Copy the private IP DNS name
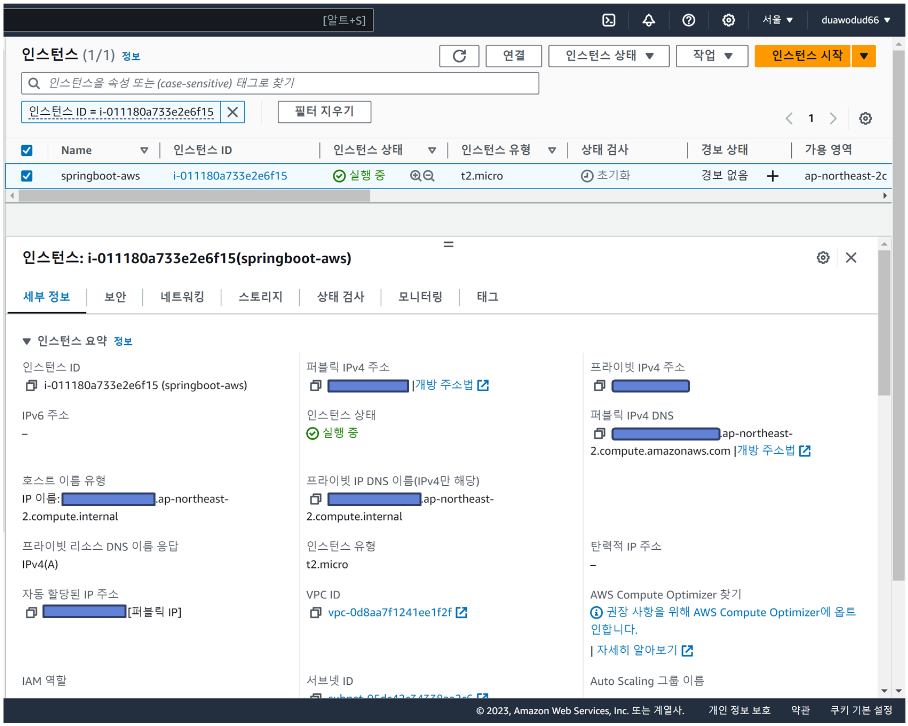The width and height of the screenshot is (908, 726). click(316, 499)
